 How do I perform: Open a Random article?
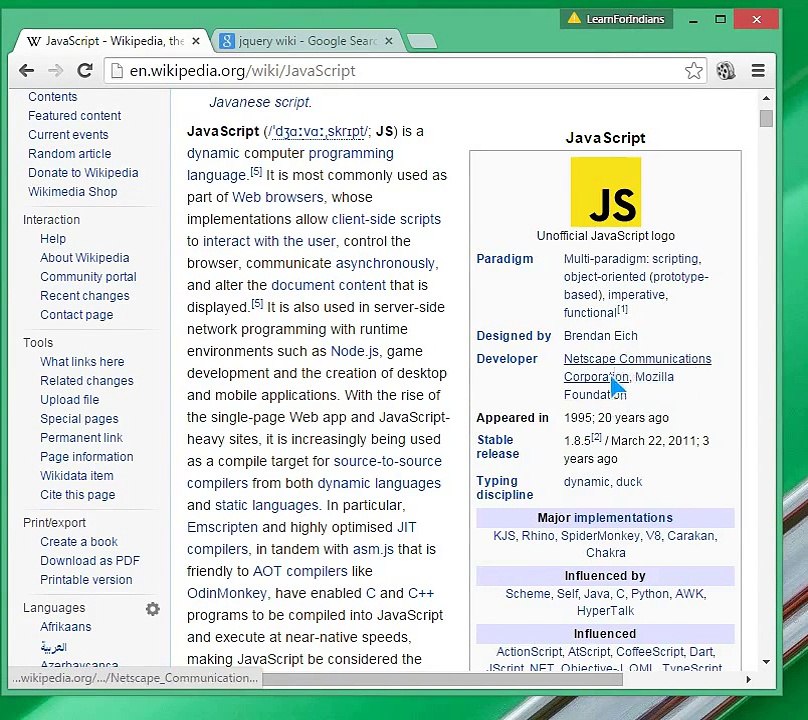pos(70,154)
